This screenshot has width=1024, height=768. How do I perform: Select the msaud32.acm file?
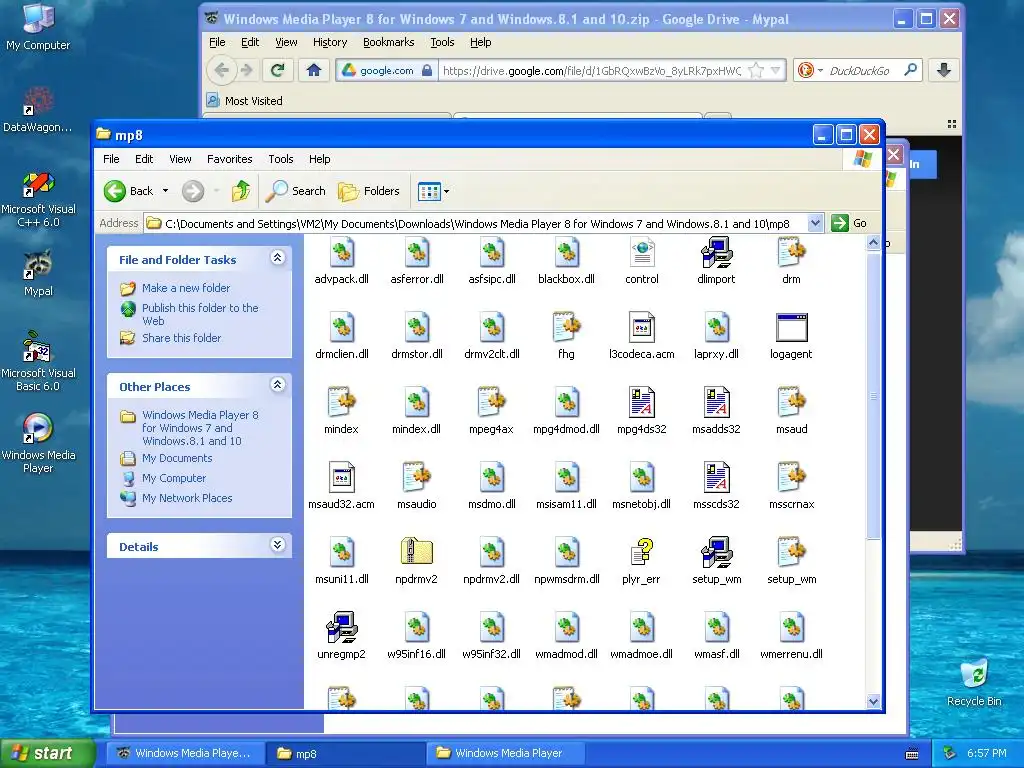(341, 487)
